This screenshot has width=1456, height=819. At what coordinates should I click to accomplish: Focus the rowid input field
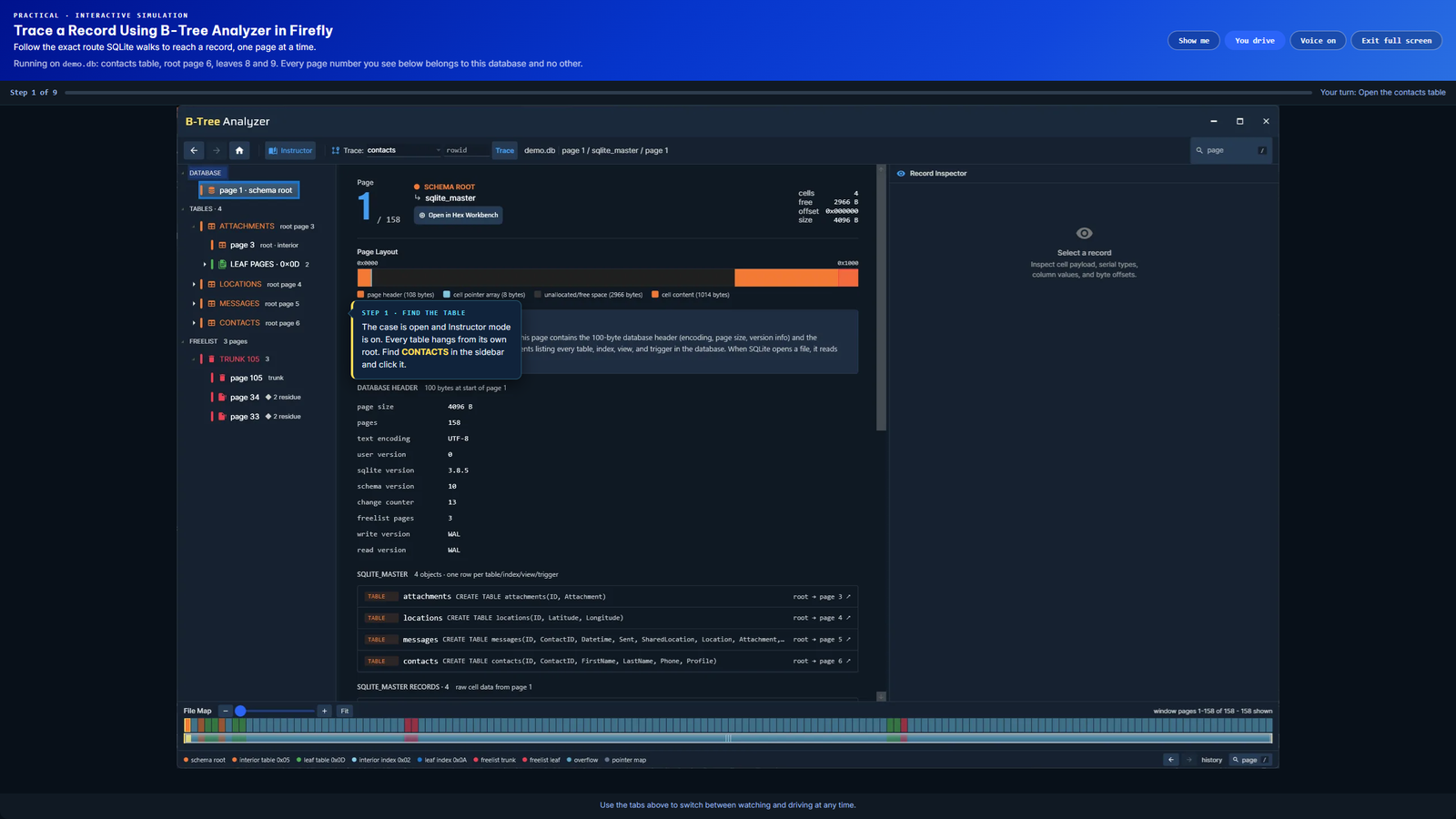467,150
